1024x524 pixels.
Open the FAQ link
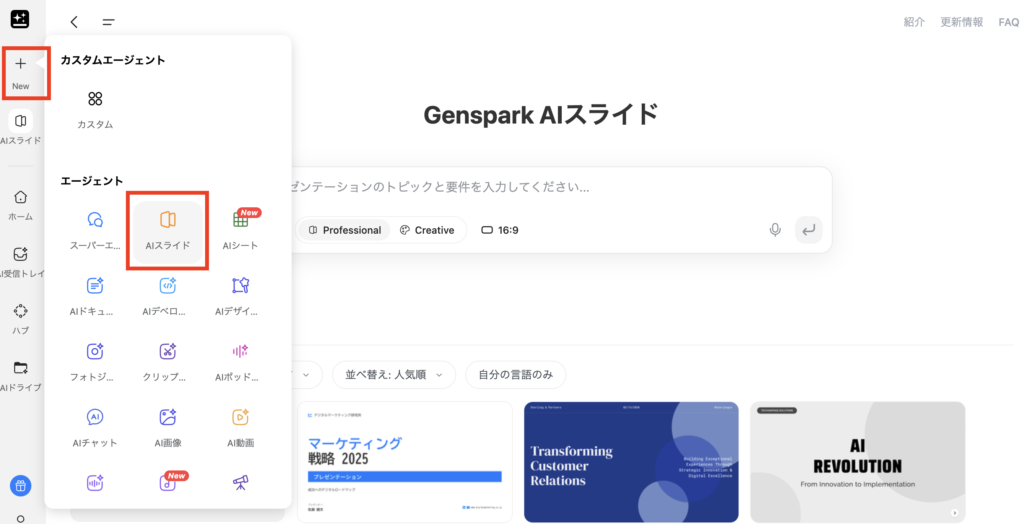point(1008,22)
